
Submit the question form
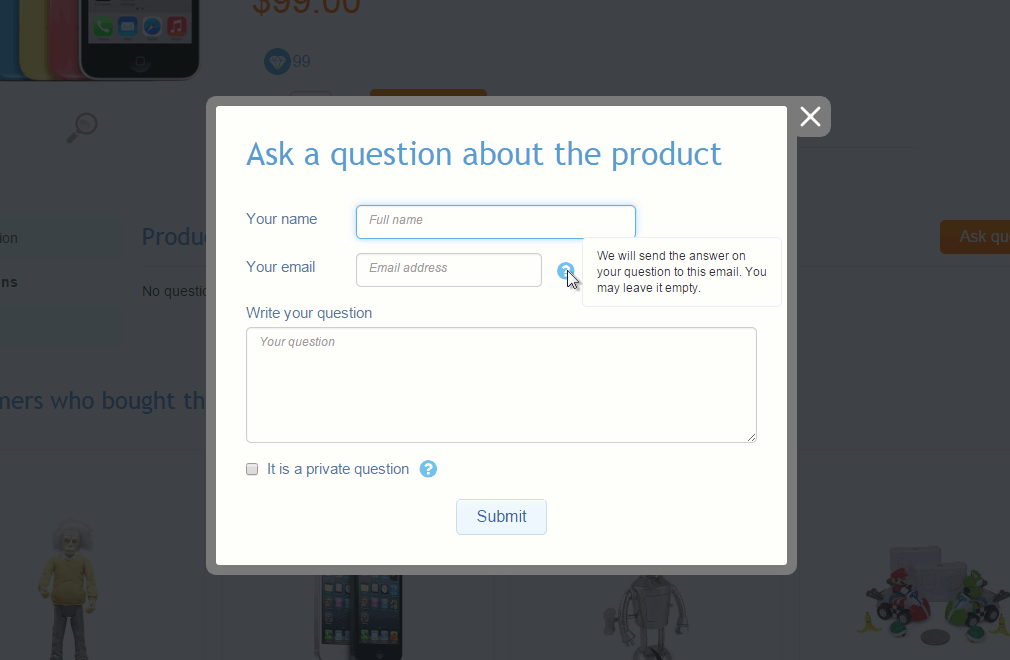point(501,516)
